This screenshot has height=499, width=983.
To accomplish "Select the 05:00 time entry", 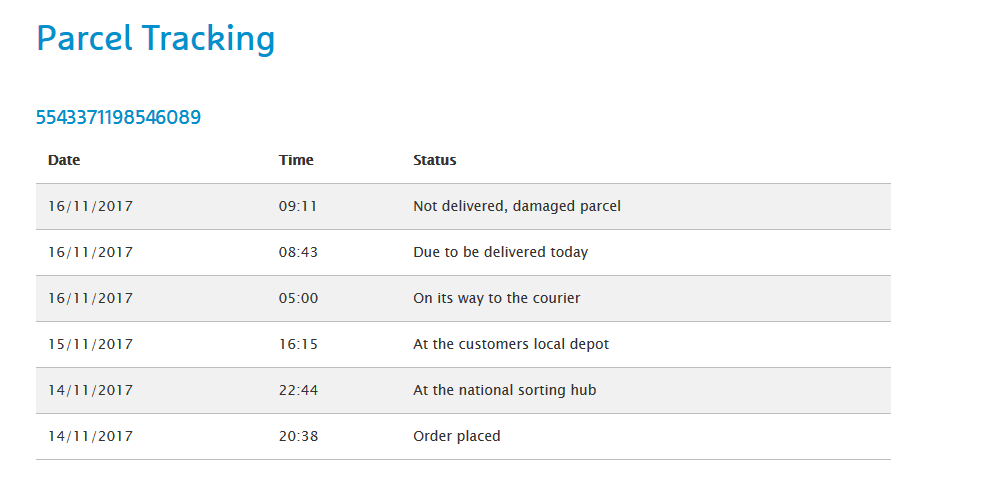I will click(x=298, y=299).
